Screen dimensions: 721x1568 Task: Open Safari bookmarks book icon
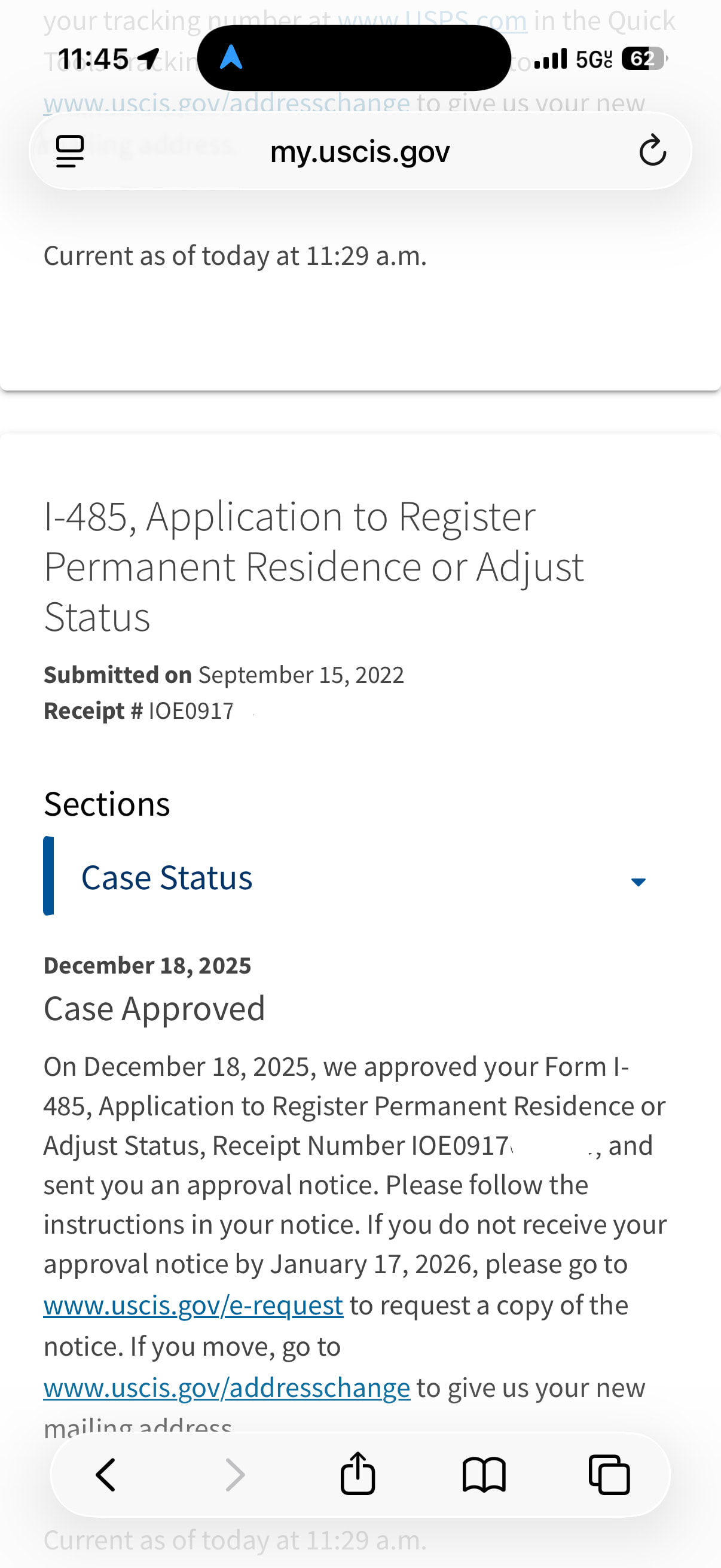484,1475
